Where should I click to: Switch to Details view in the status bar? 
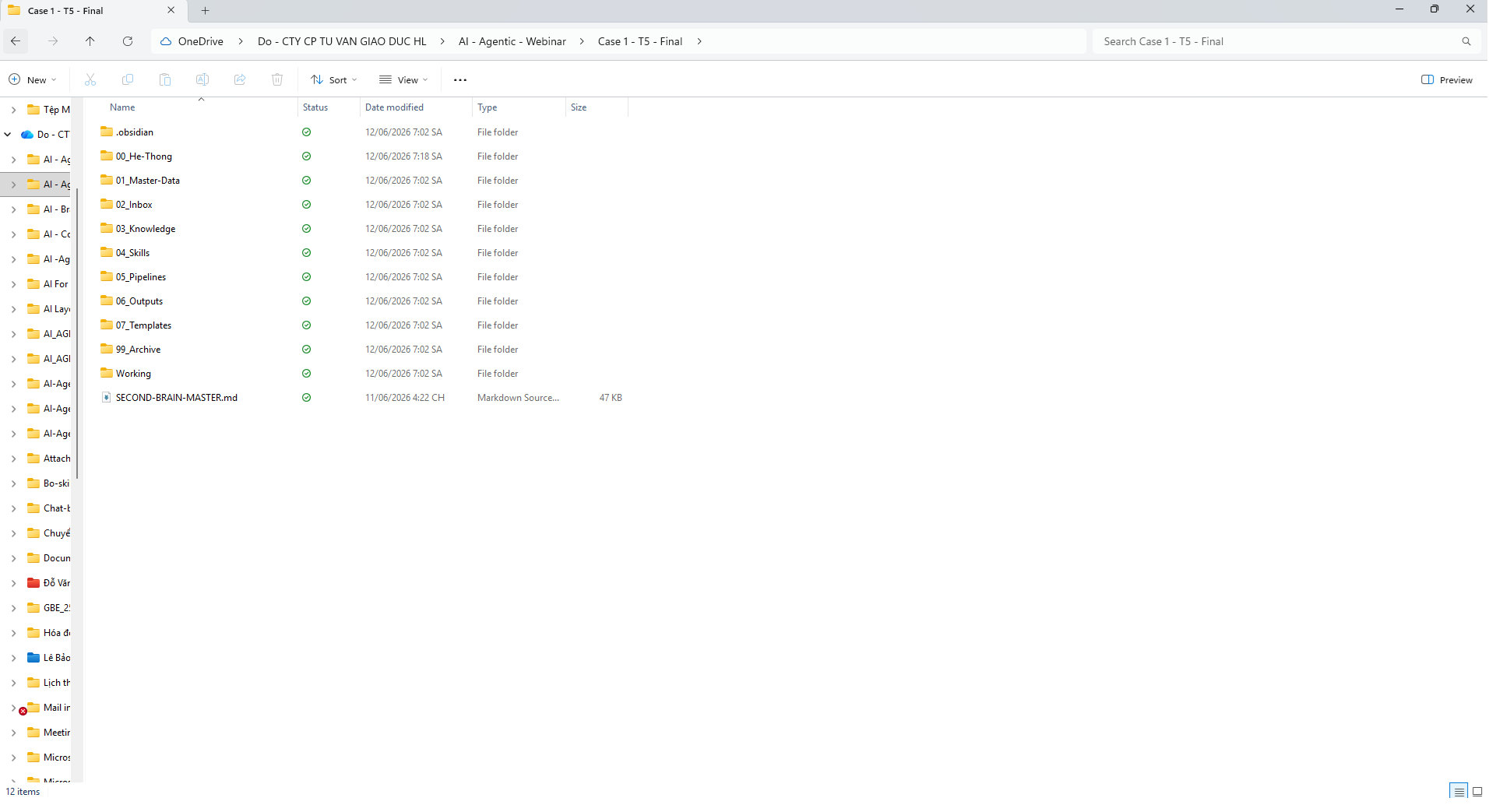pyautogui.click(x=1459, y=791)
